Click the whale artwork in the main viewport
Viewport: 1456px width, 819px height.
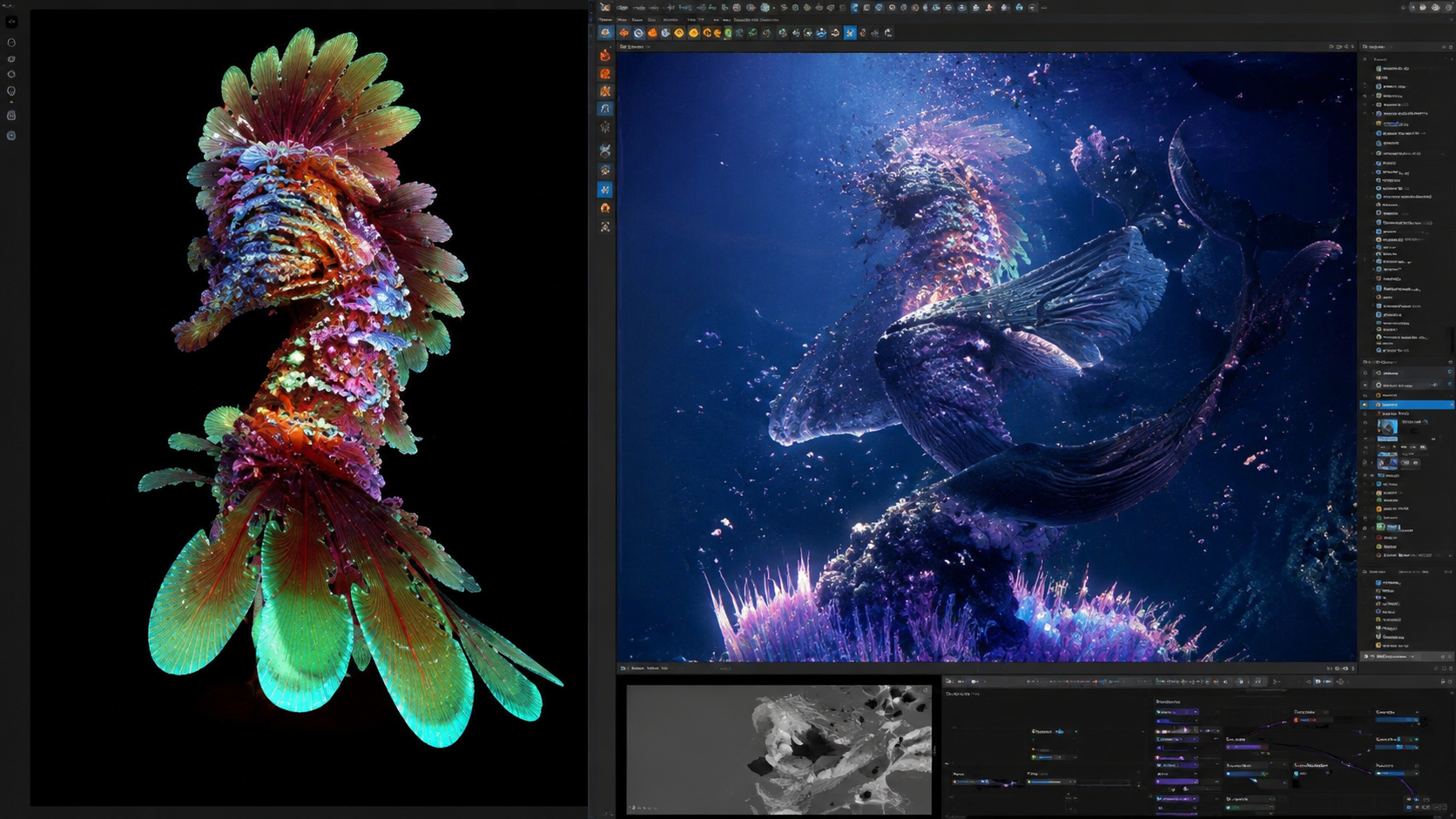(986, 358)
